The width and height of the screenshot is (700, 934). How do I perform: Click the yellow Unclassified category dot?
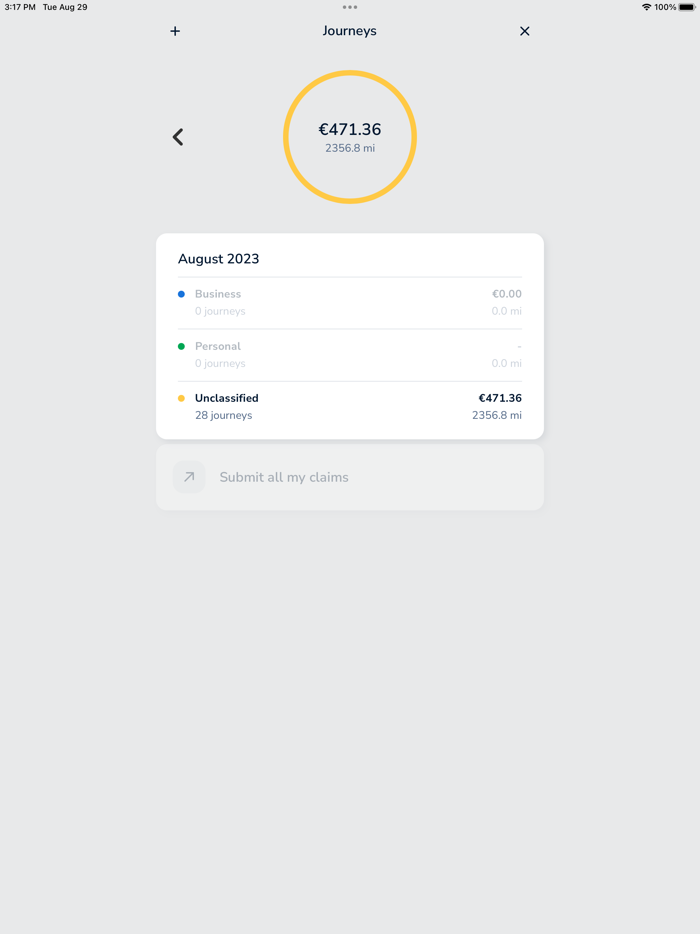[x=182, y=397]
